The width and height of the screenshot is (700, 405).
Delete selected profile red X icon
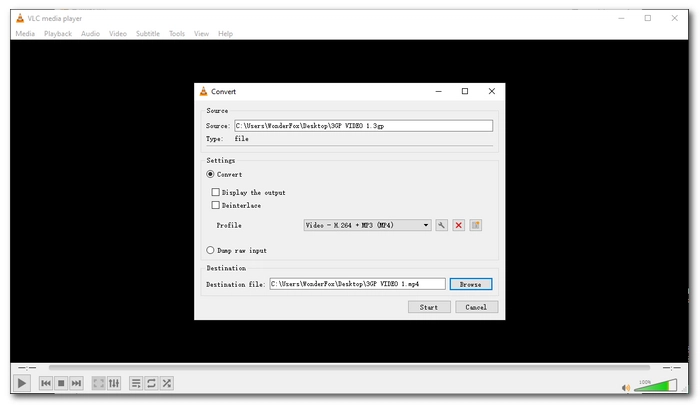459,225
